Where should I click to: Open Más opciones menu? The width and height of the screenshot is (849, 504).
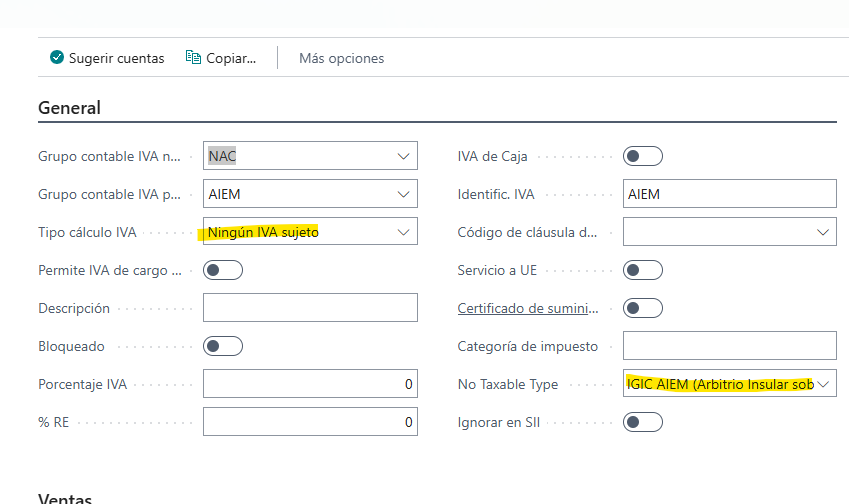coord(341,58)
